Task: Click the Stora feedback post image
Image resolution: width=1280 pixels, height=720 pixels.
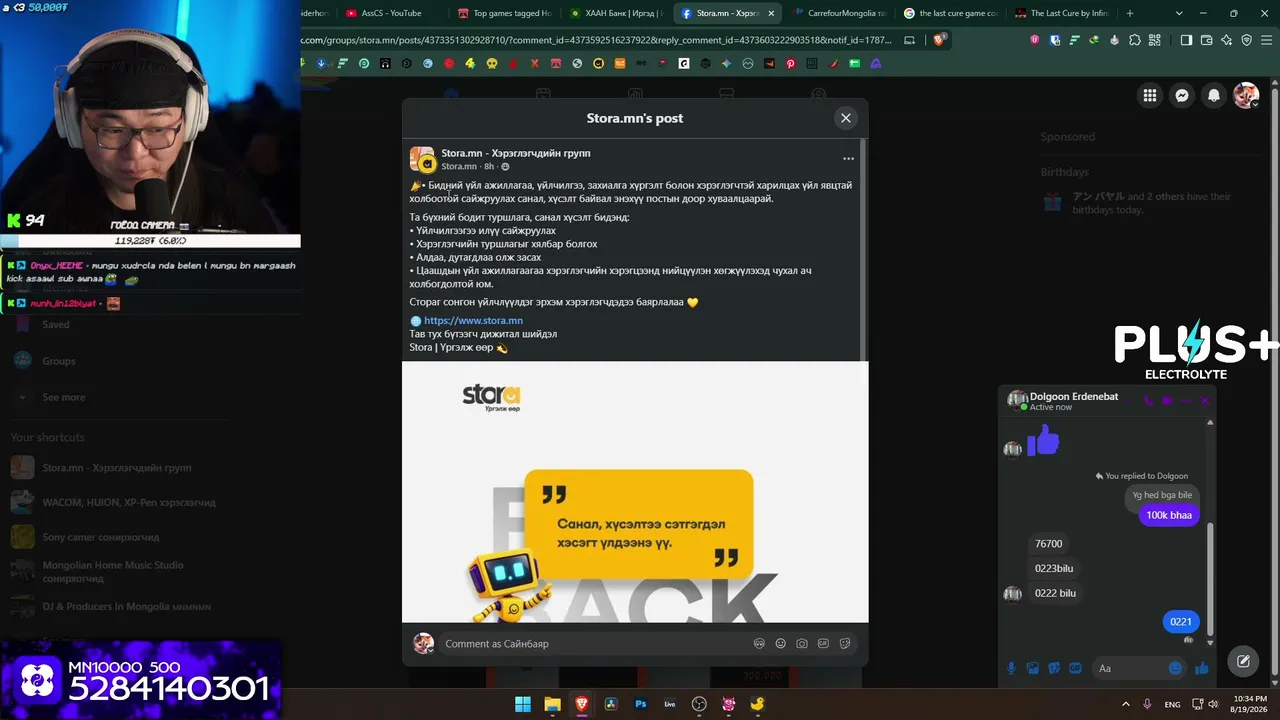Action: (x=635, y=492)
